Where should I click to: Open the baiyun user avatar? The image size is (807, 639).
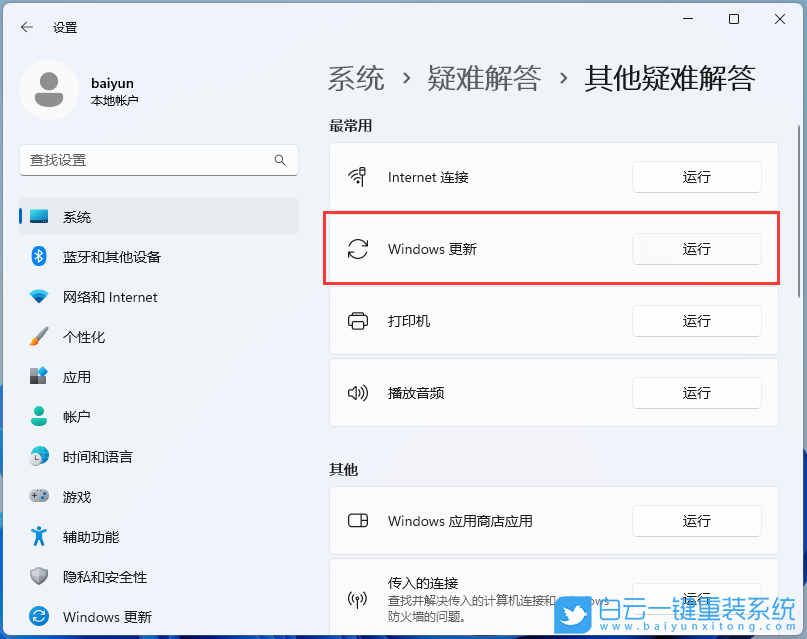tap(48, 90)
